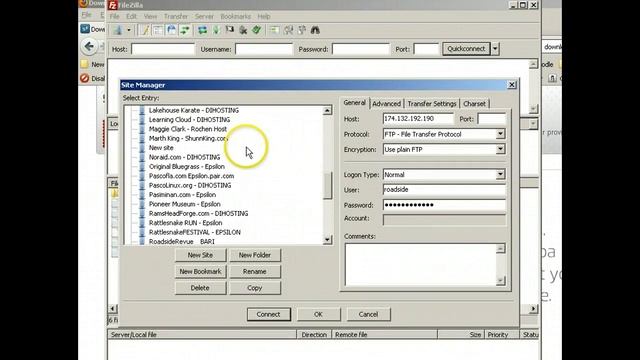Switch to the Transfer Settings tab
The width and height of the screenshot is (640, 360).
[432, 104]
